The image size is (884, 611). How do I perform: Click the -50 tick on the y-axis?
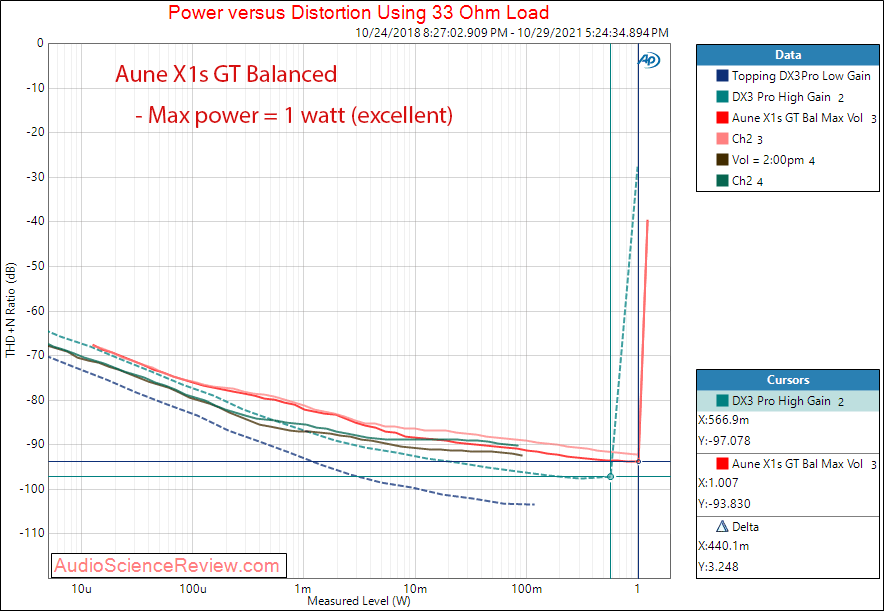[x=34, y=266]
